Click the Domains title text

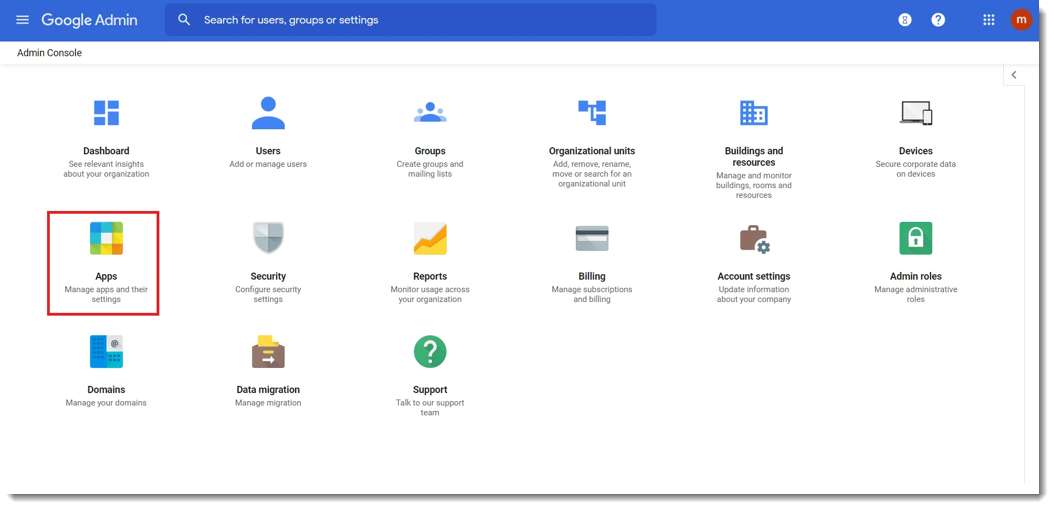[x=106, y=390]
